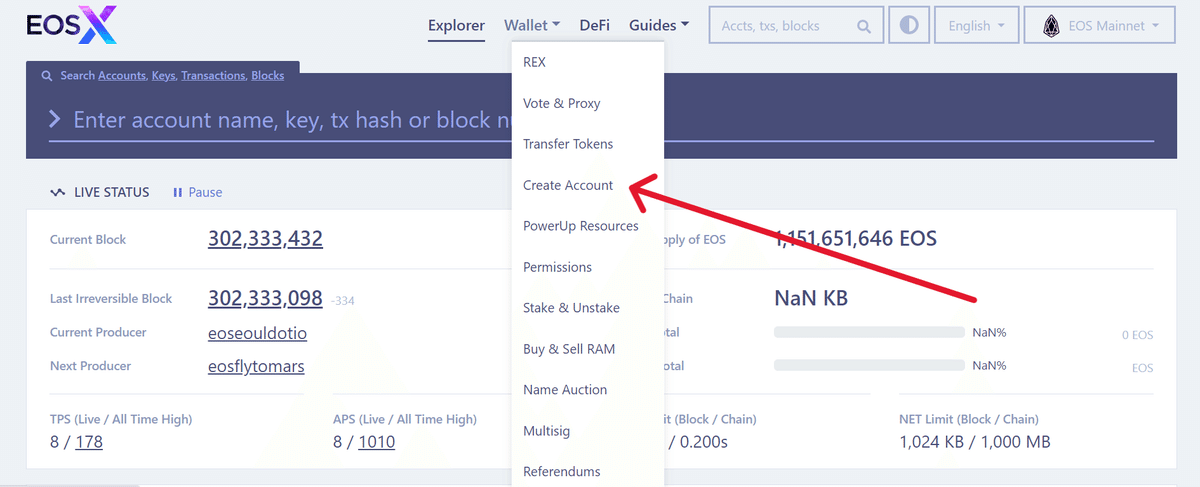Click the Explorer nav tab
1200x487 pixels.
pyautogui.click(x=456, y=26)
